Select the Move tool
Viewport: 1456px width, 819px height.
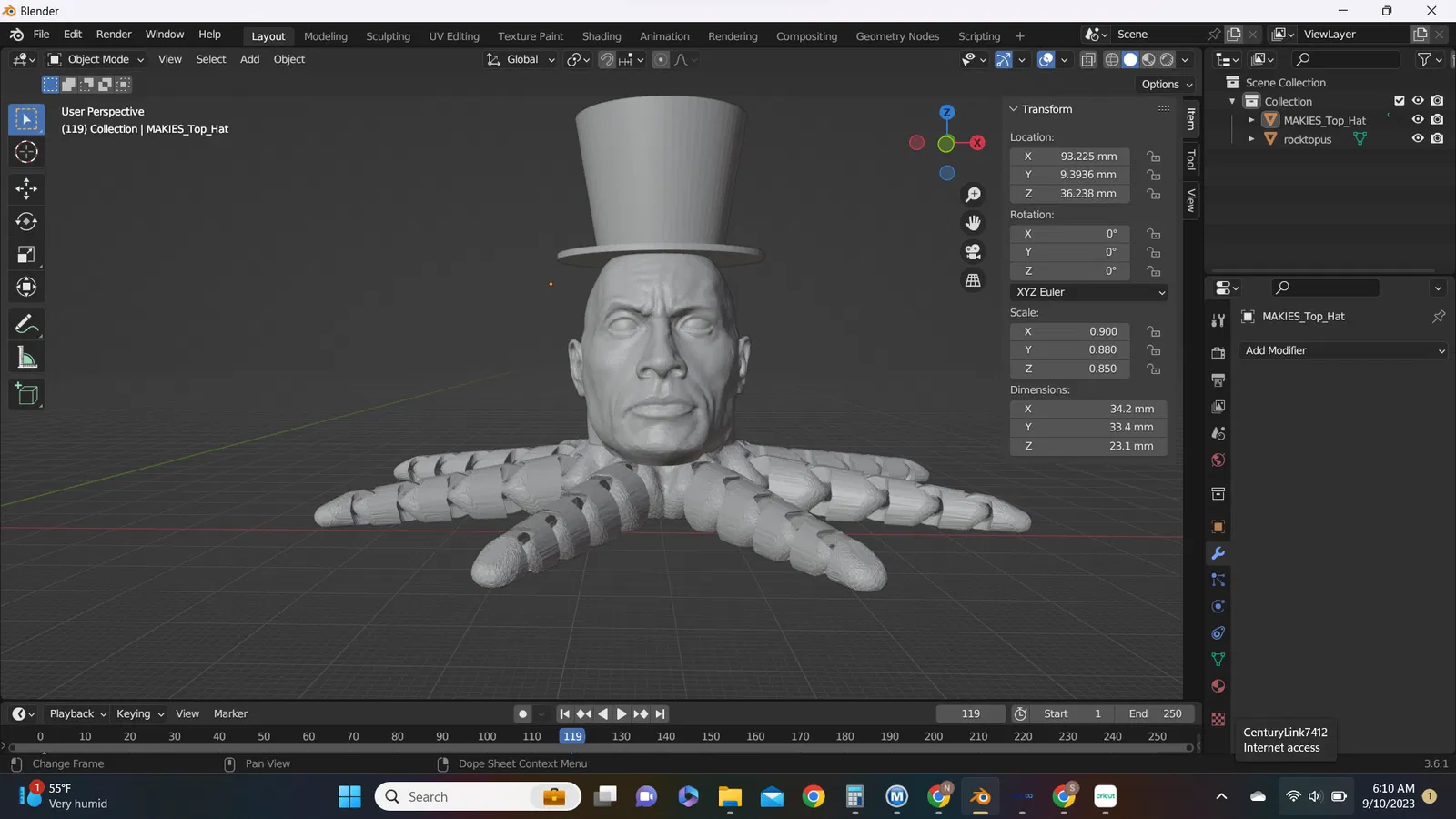pyautogui.click(x=26, y=188)
